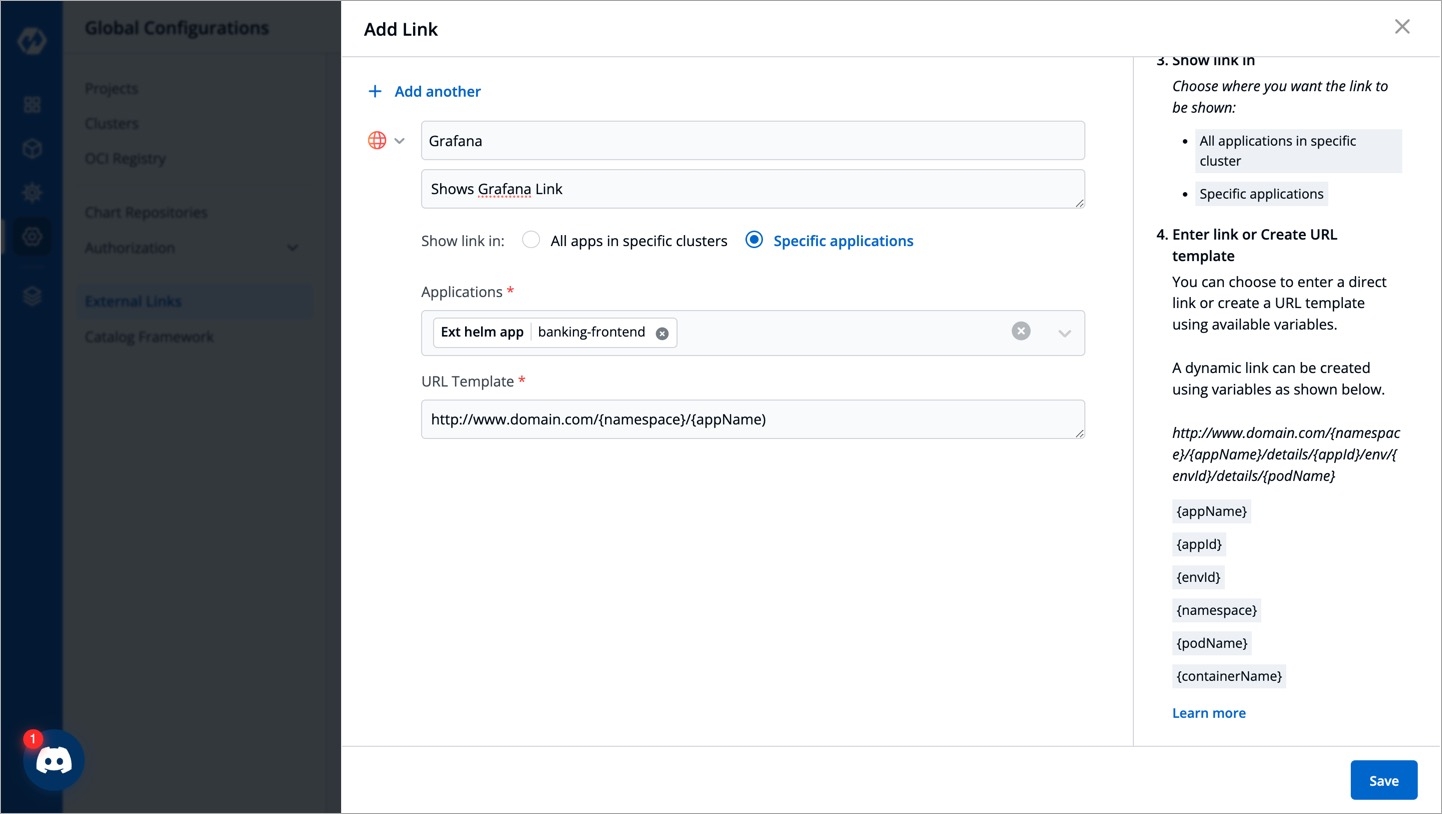Open the External Links menu item
Image resolution: width=1442 pixels, height=814 pixels.
(133, 301)
